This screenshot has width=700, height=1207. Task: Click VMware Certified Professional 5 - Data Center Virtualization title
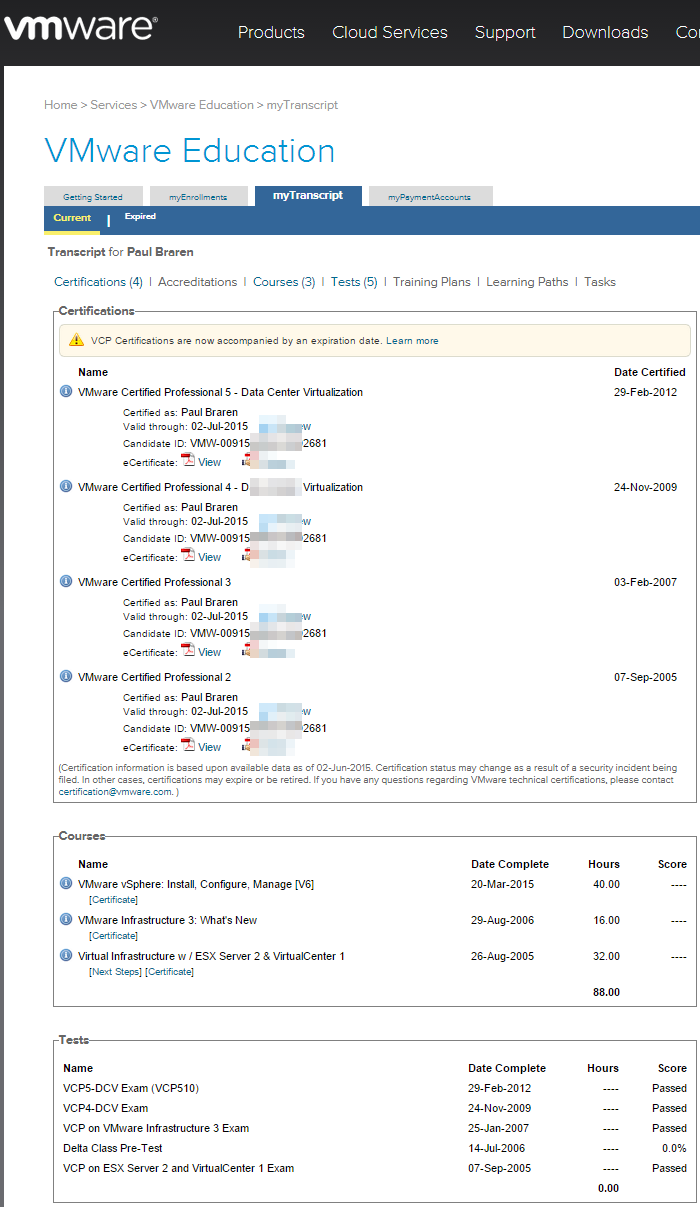[220, 392]
